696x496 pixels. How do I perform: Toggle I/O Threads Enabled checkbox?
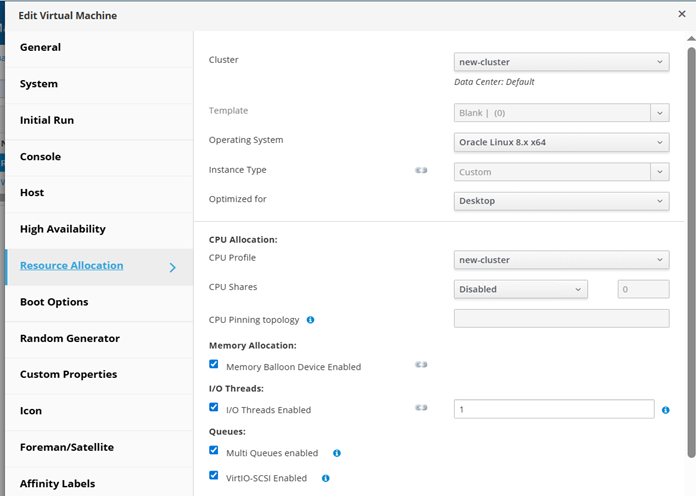coord(214,408)
